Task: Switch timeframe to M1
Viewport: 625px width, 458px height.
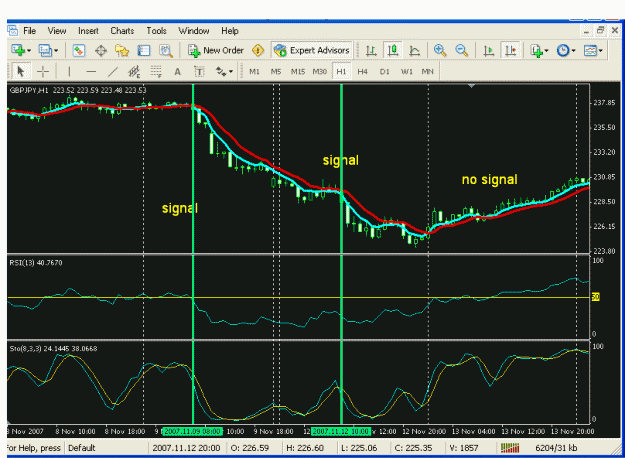Action: (x=254, y=72)
